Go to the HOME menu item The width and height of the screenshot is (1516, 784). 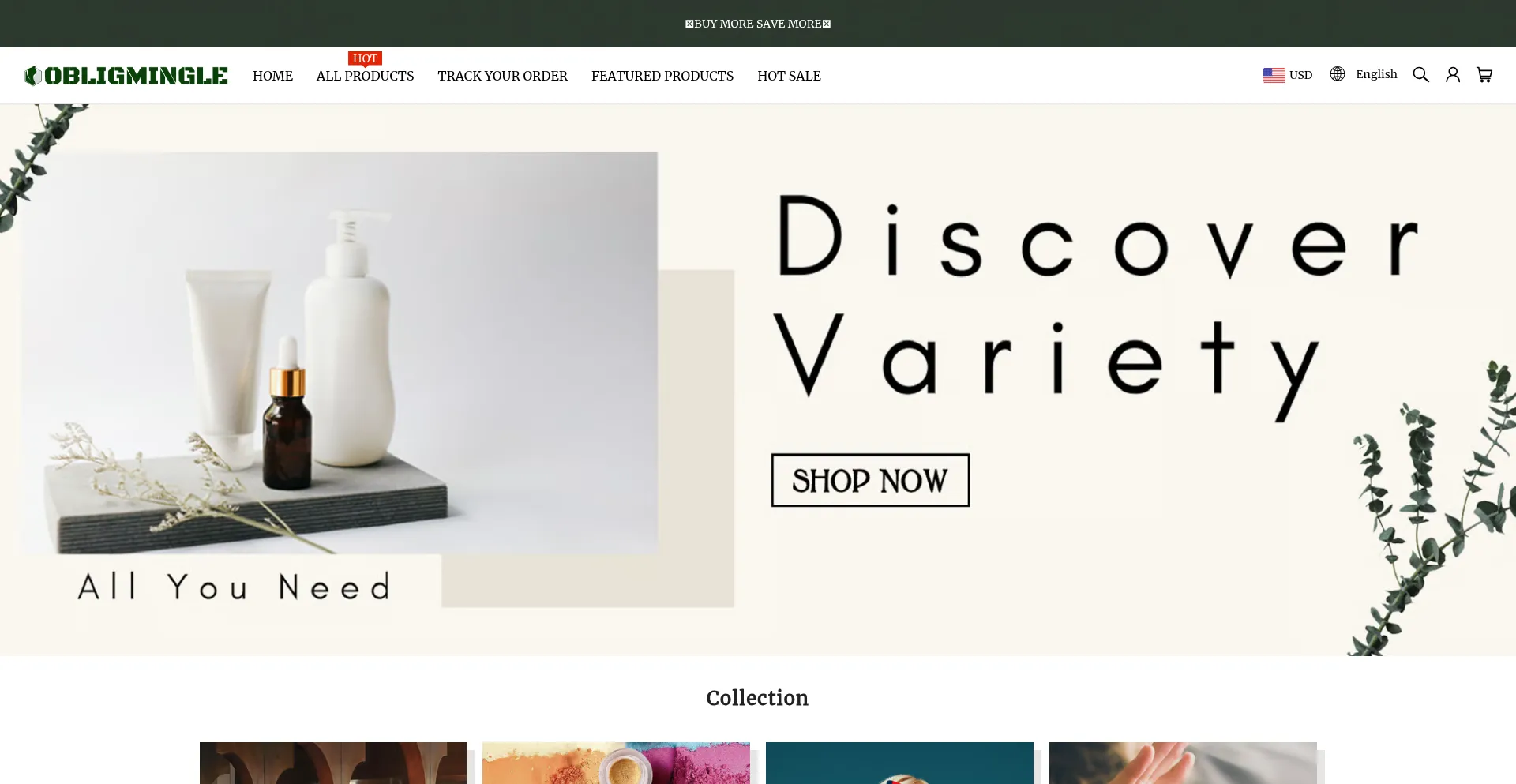click(x=272, y=76)
